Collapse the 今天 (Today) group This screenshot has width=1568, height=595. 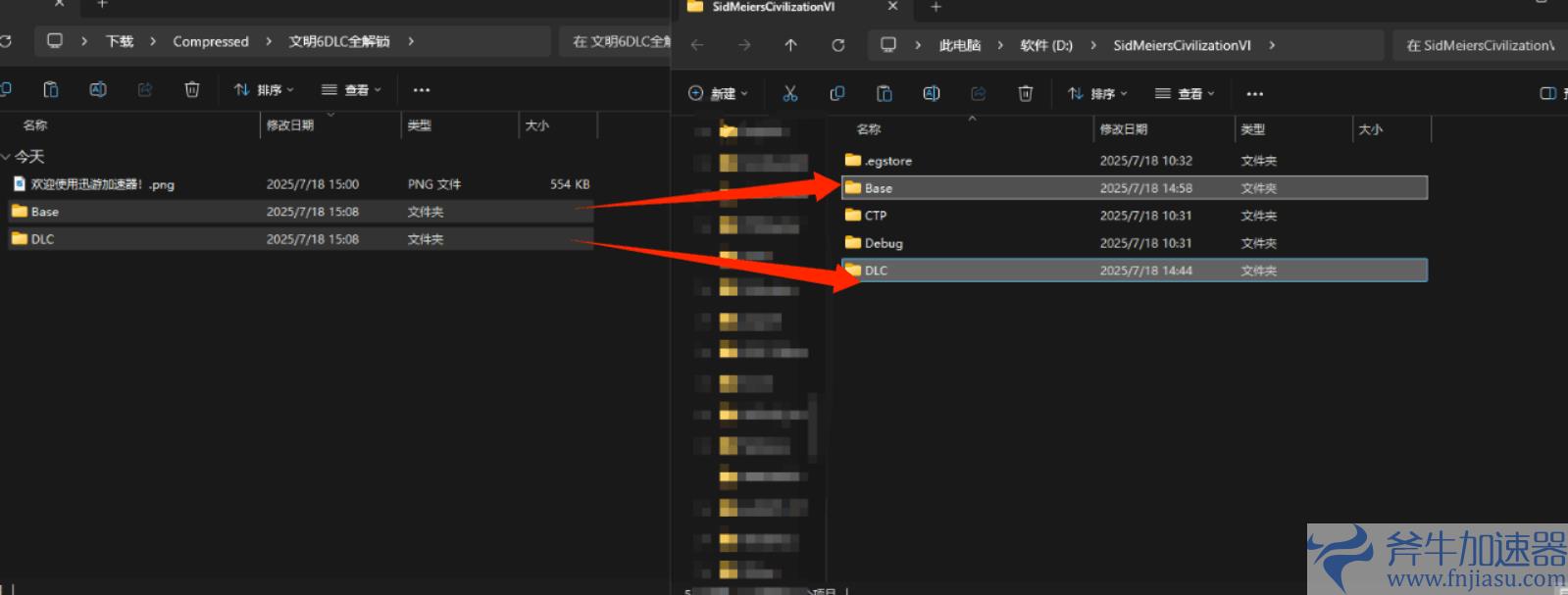7,157
